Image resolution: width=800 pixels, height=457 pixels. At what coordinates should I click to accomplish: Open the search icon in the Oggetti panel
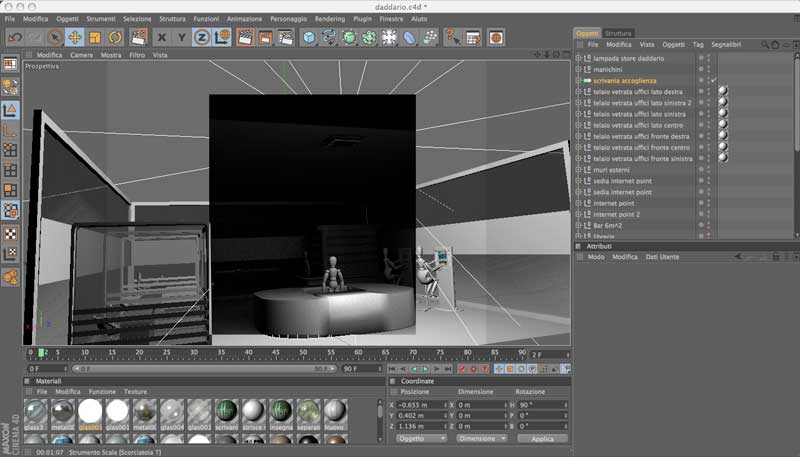click(765, 45)
